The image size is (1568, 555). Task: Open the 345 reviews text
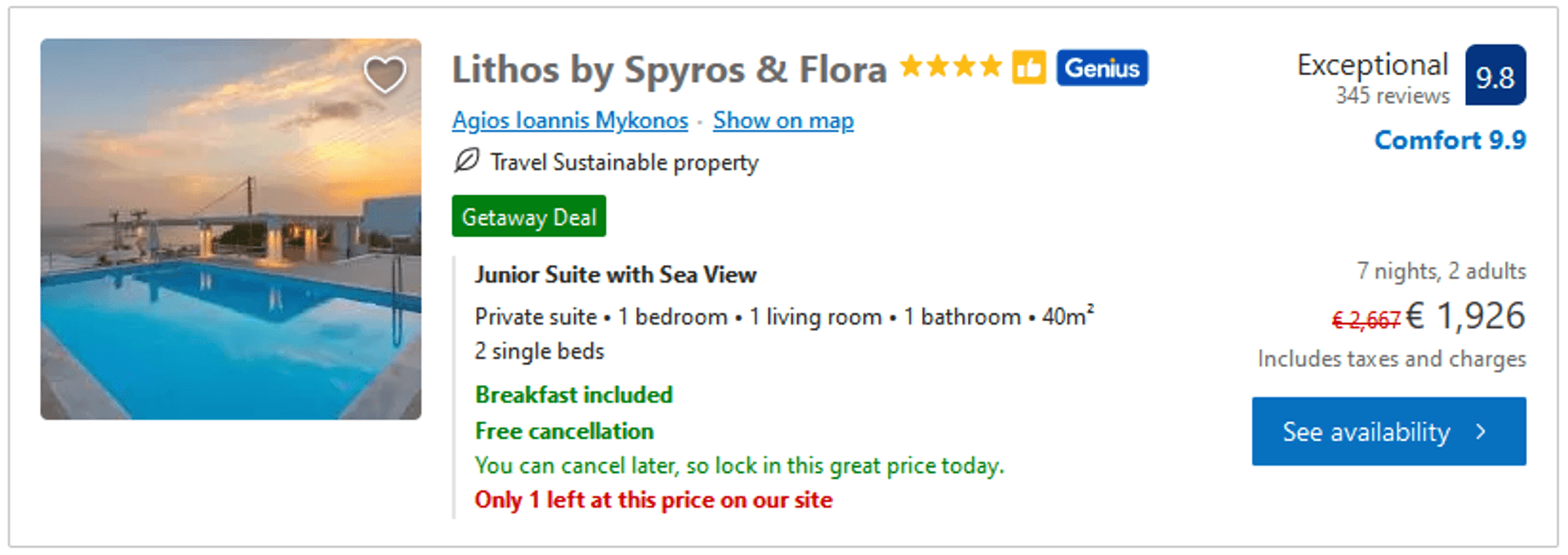pyautogui.click(x=1392, y=96)
